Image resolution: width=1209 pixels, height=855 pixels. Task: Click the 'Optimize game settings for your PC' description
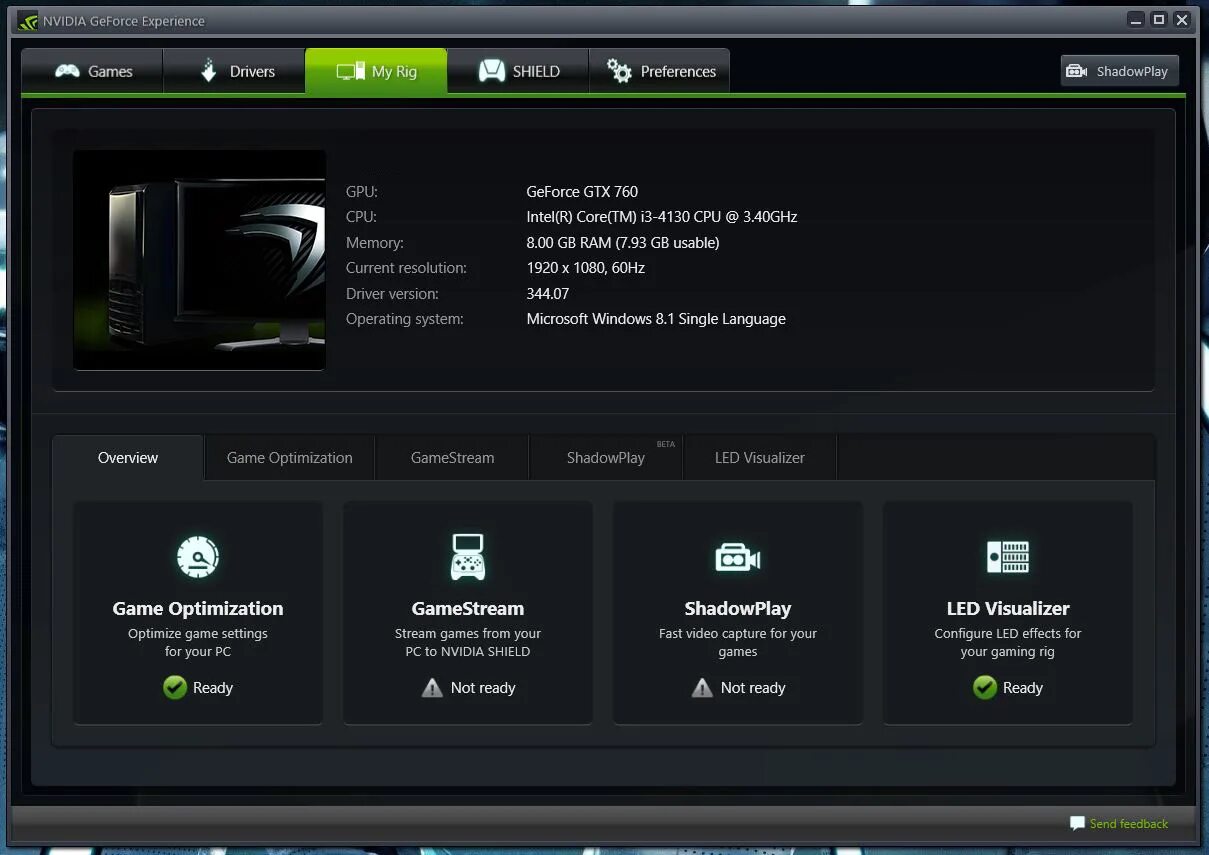point(198,642)
